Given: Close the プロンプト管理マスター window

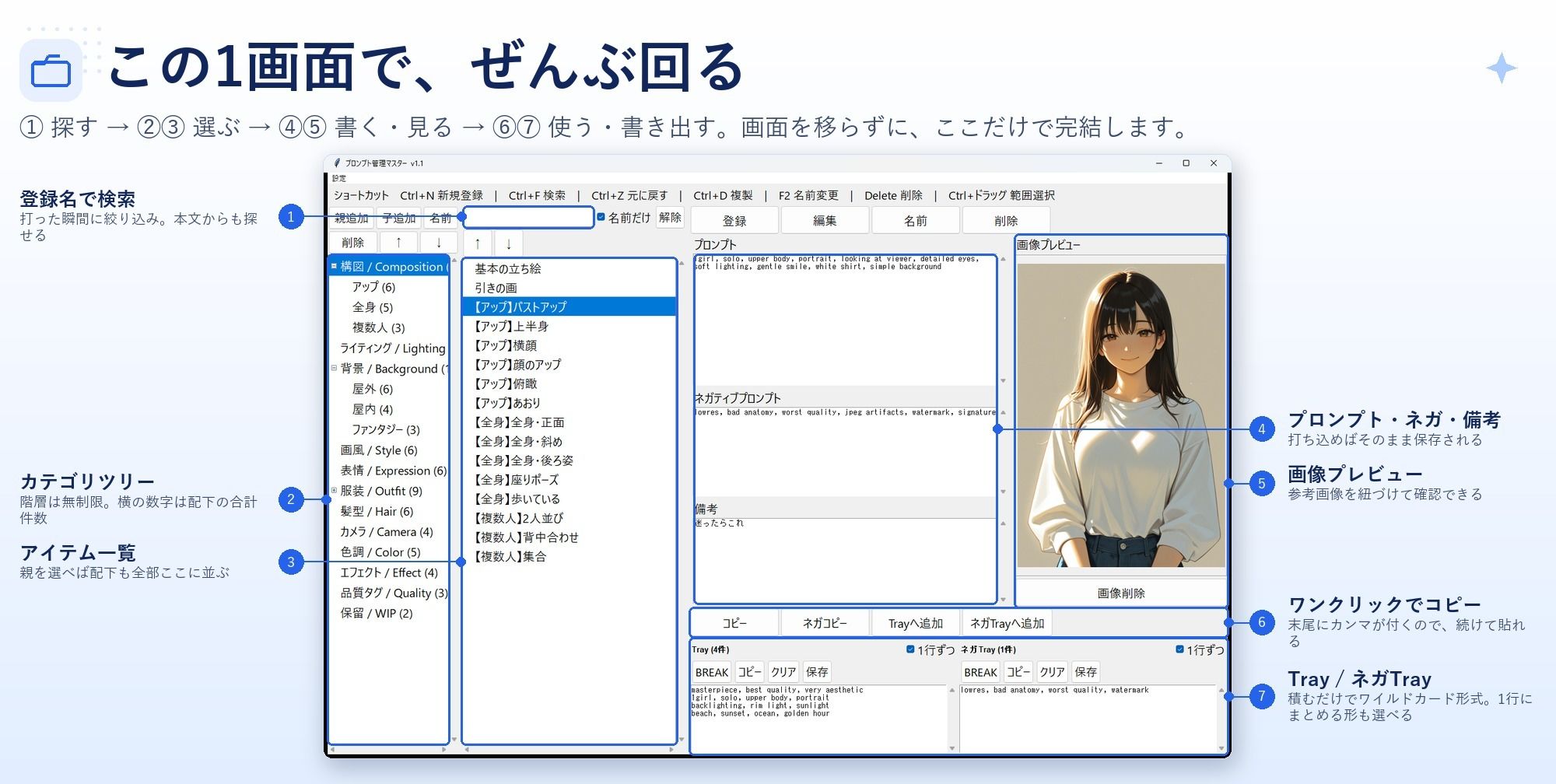Looking at the screenshot, I should coord(1214,163).
